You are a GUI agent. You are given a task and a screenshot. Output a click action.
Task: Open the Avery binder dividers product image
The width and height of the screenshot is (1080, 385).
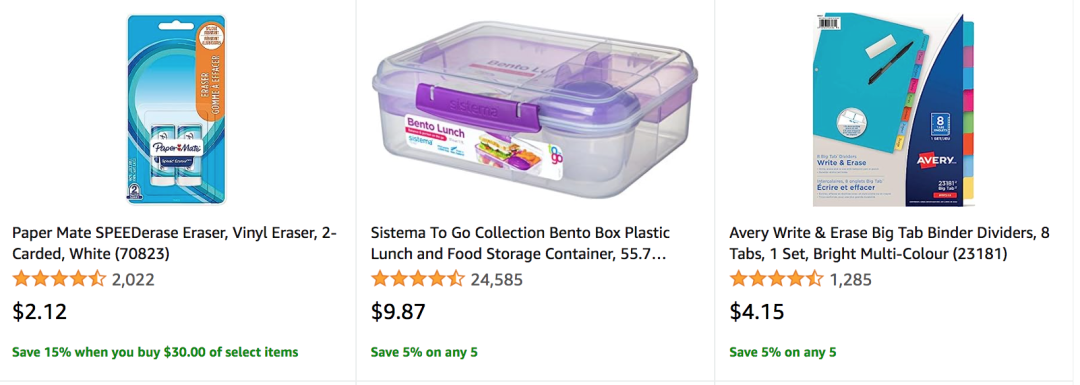tap(893, 110)
